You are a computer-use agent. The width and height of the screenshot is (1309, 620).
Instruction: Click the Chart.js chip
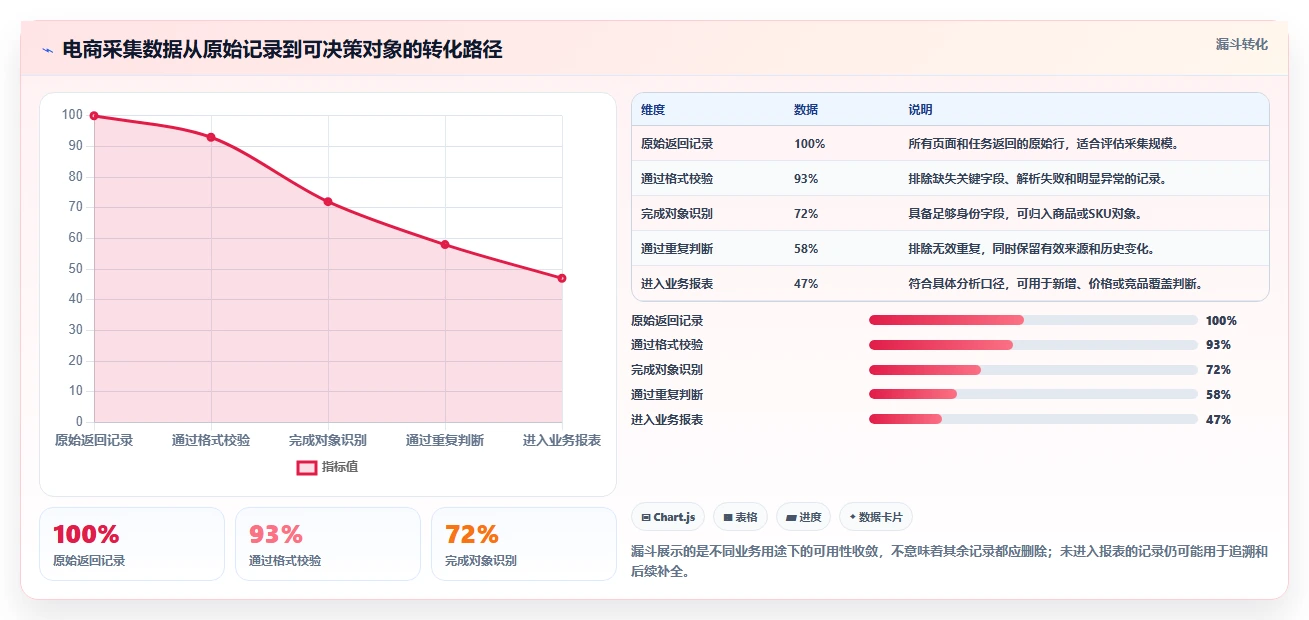pyautogui.click(x=668, y=517)
